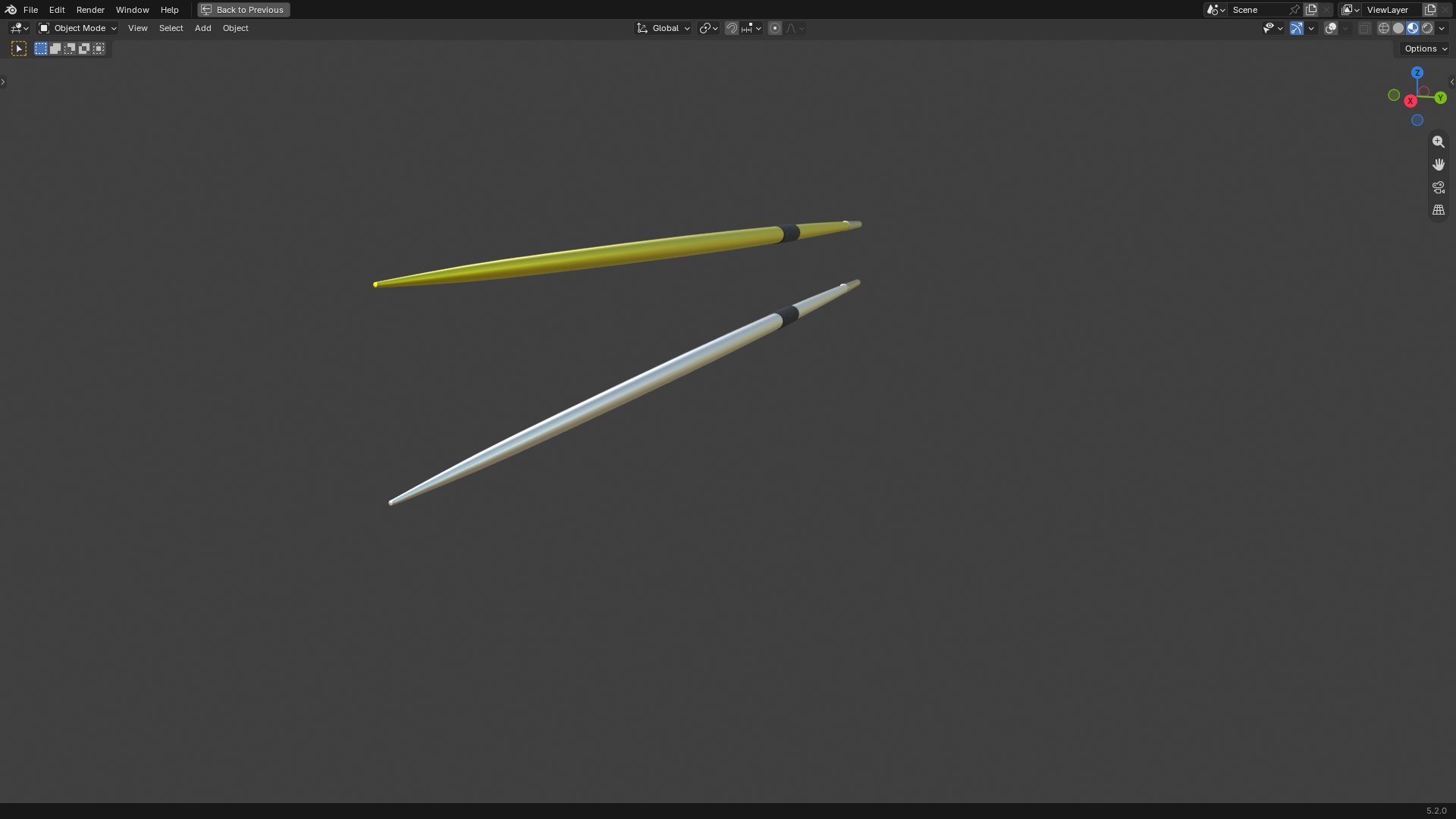Switch to rendered viewport shading
1456x819 pixels.
(1427, 28)
